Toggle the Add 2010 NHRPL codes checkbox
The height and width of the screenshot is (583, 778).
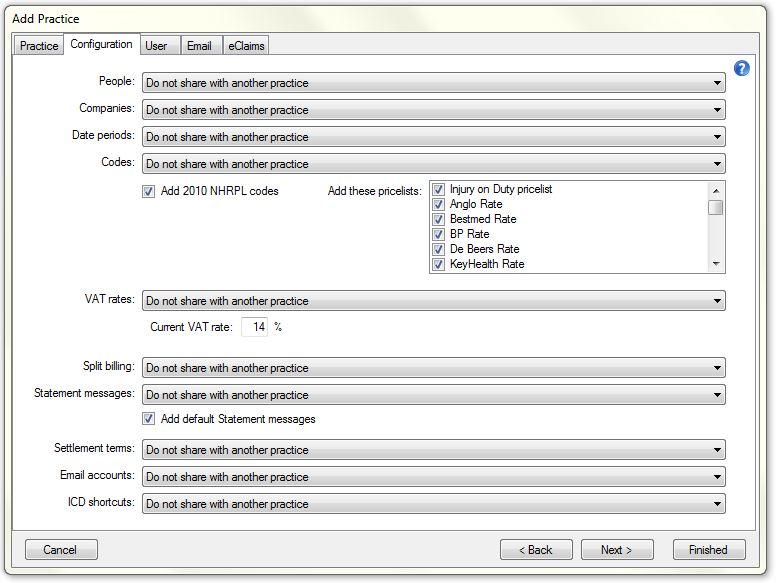pyautogui.click(x=149, y=191)
